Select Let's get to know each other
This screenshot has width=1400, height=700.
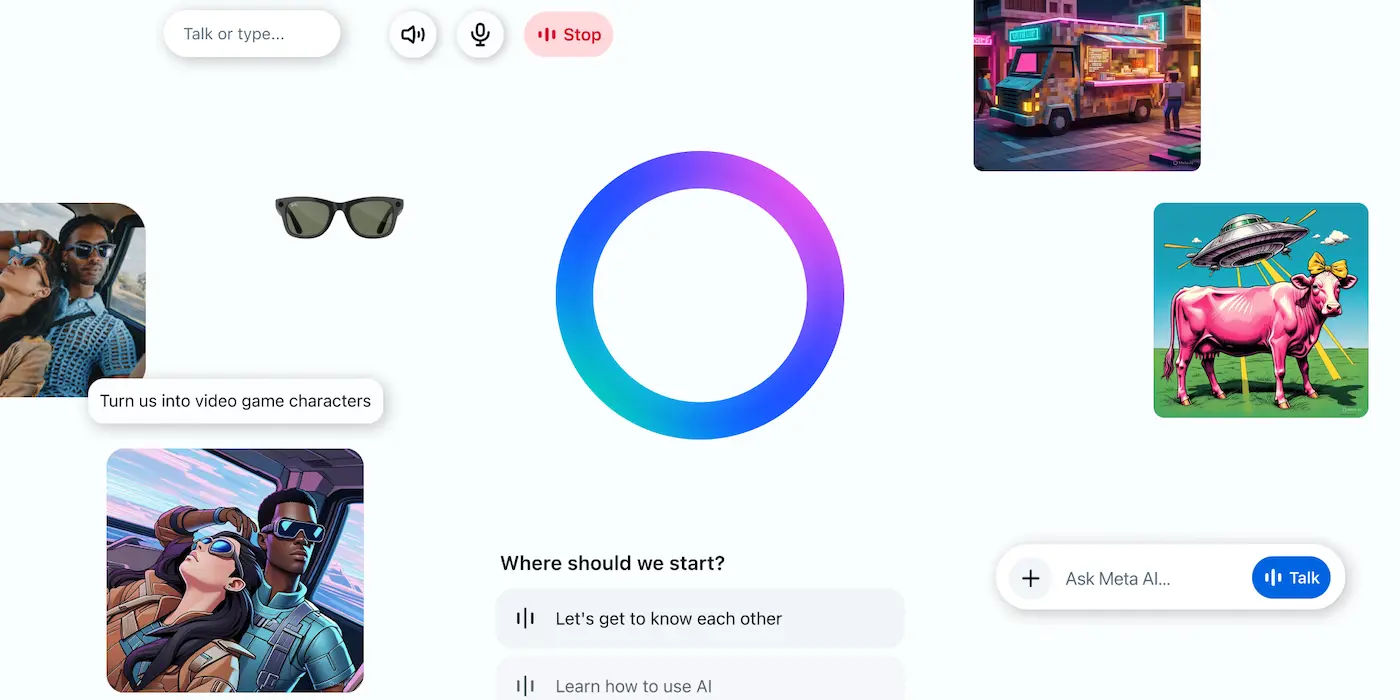[x=700, y=618]
